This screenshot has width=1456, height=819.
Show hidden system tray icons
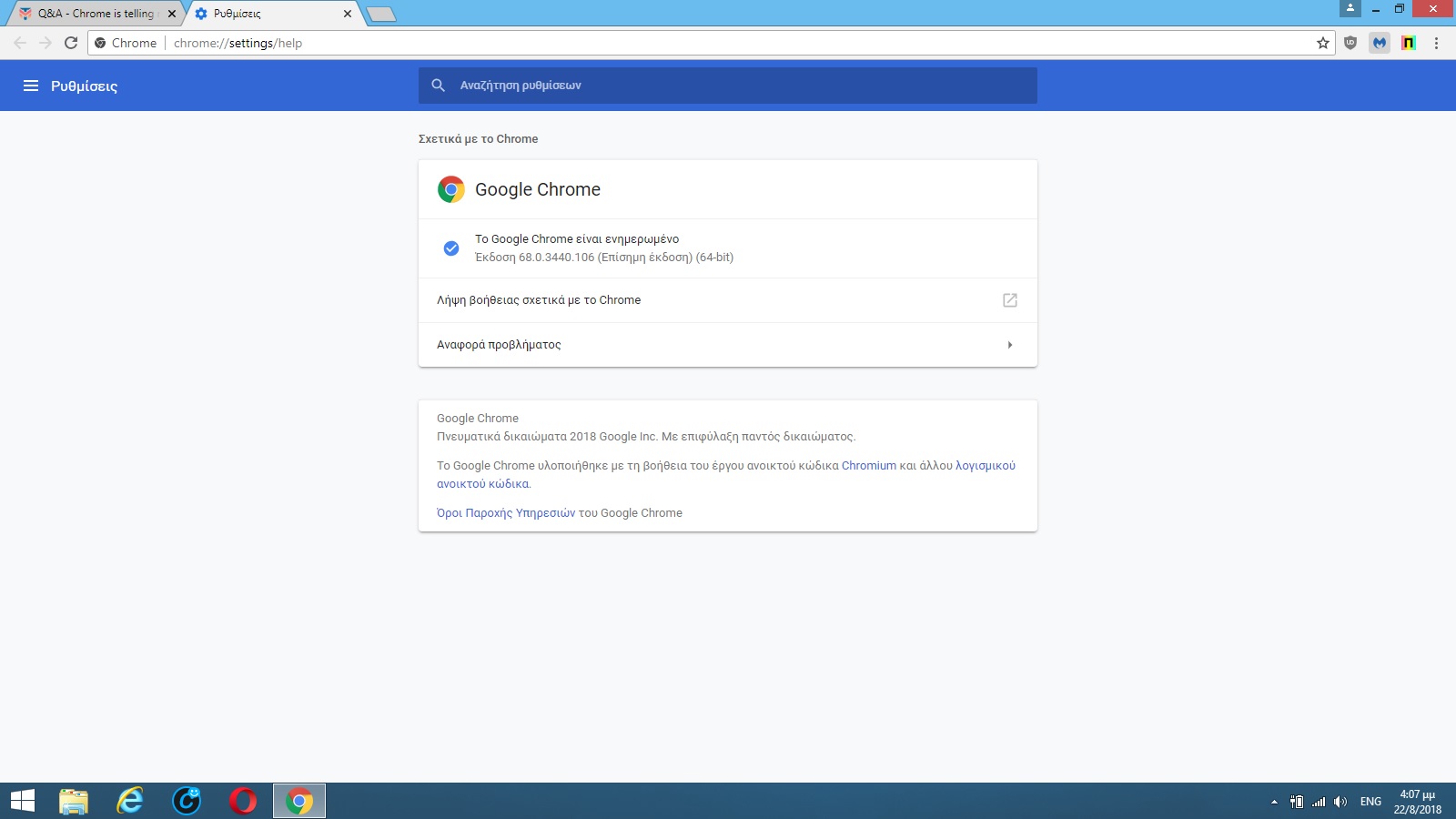[x=1274, y=802]
